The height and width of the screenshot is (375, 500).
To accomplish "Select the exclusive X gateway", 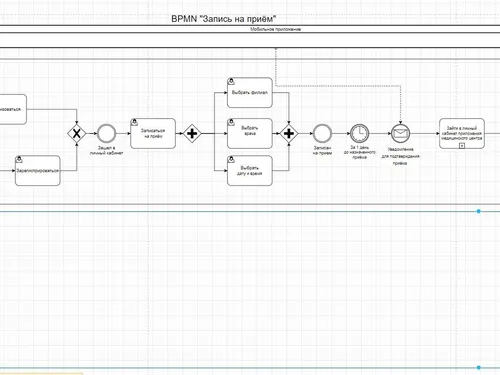I will click(77, 134).
